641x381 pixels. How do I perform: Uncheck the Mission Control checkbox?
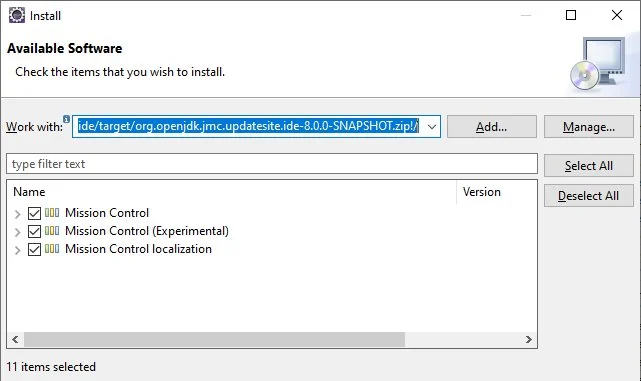34,213
